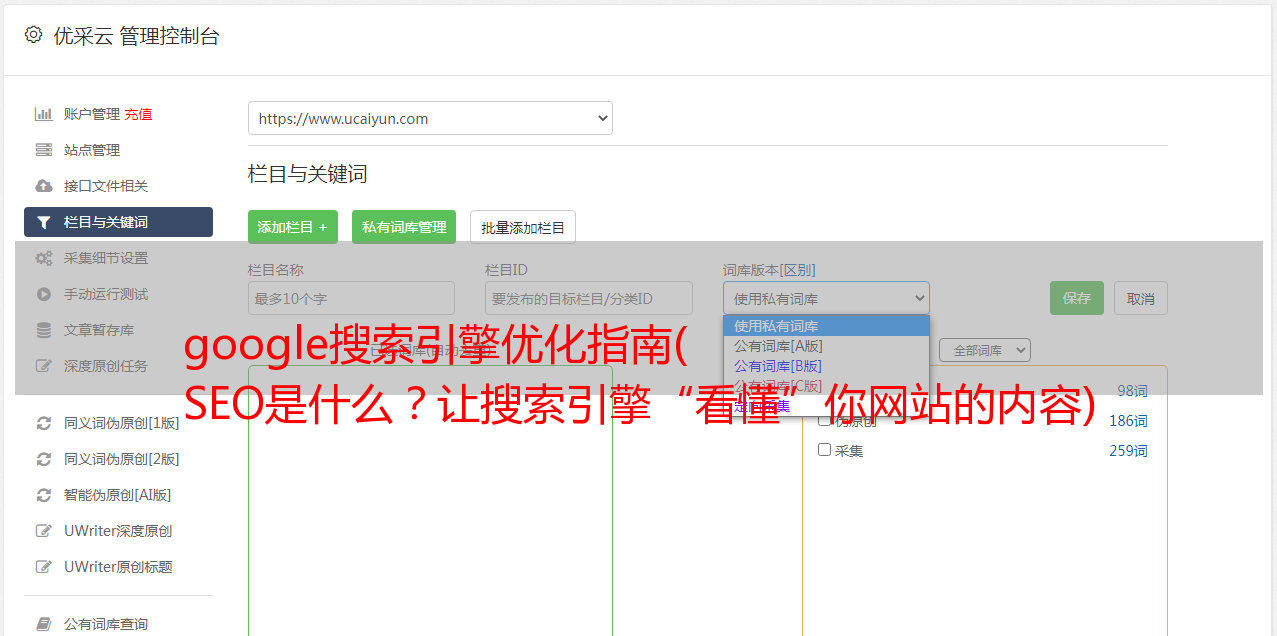Open the 词库版本[区别] dropdown
Screen dimensions: 1277x636
[x=826, y=298]
